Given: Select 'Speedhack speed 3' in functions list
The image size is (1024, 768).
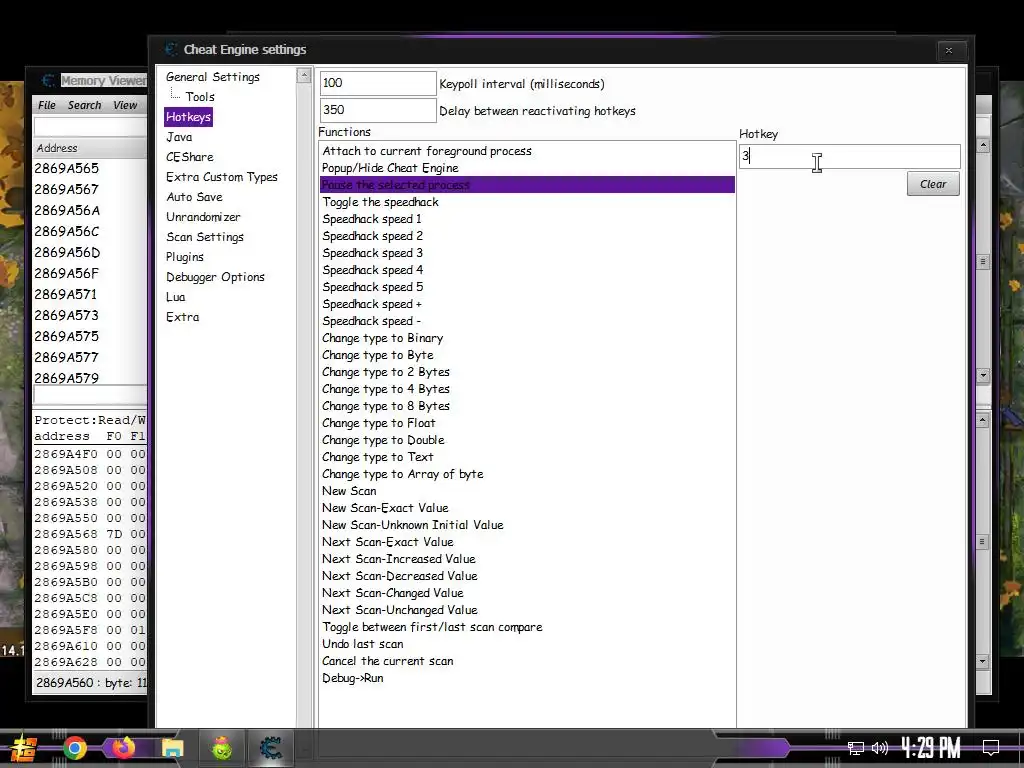Looking at the screenshot, I should pyautogui.click(x=527, y=253).
